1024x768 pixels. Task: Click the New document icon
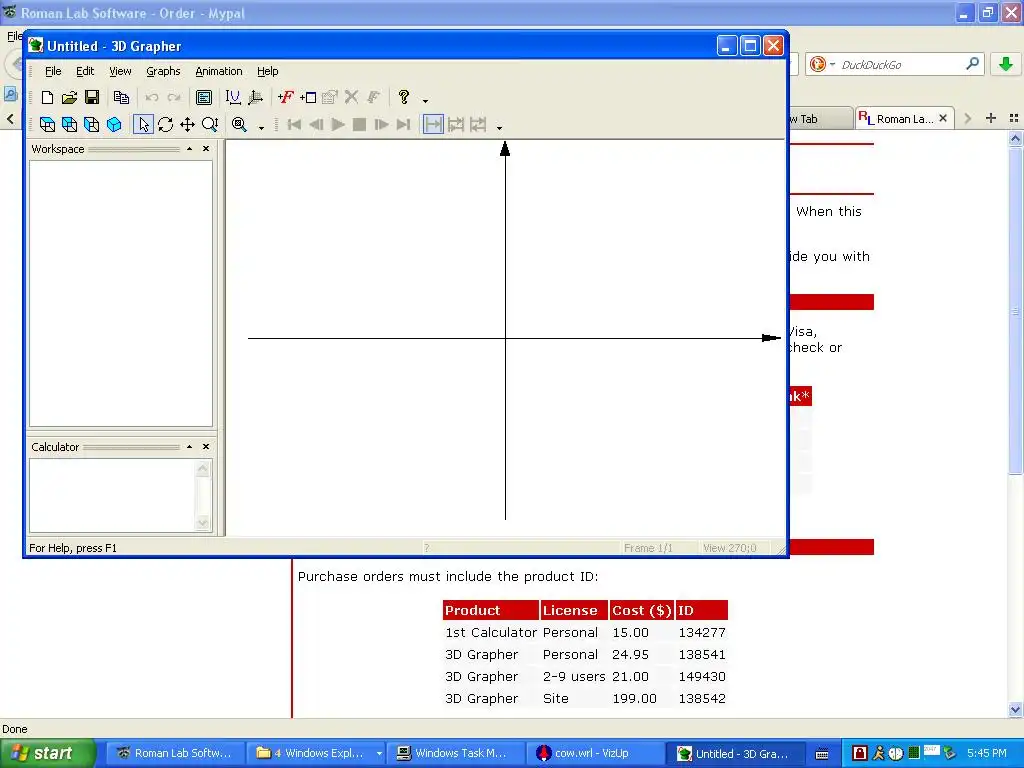(47, 97)
